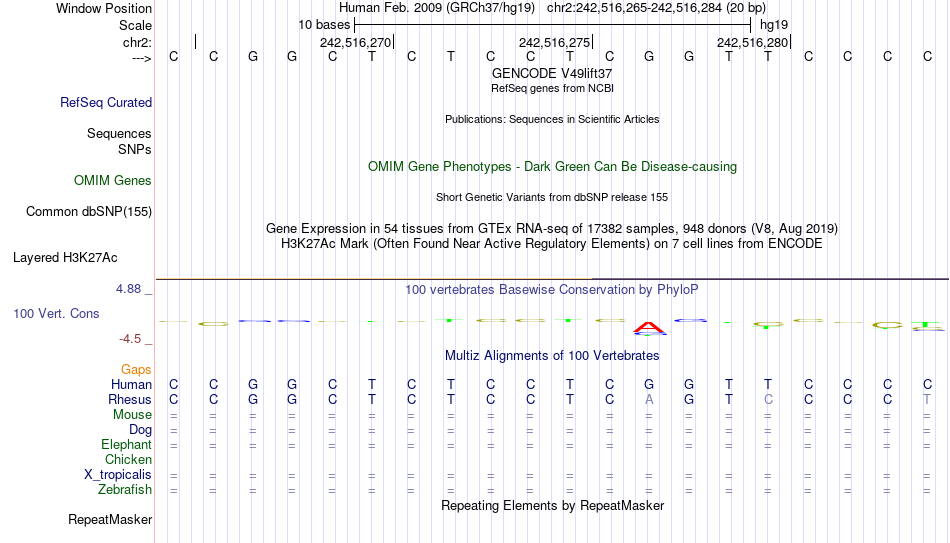Click the 10 bases scale label

(324, 25)
